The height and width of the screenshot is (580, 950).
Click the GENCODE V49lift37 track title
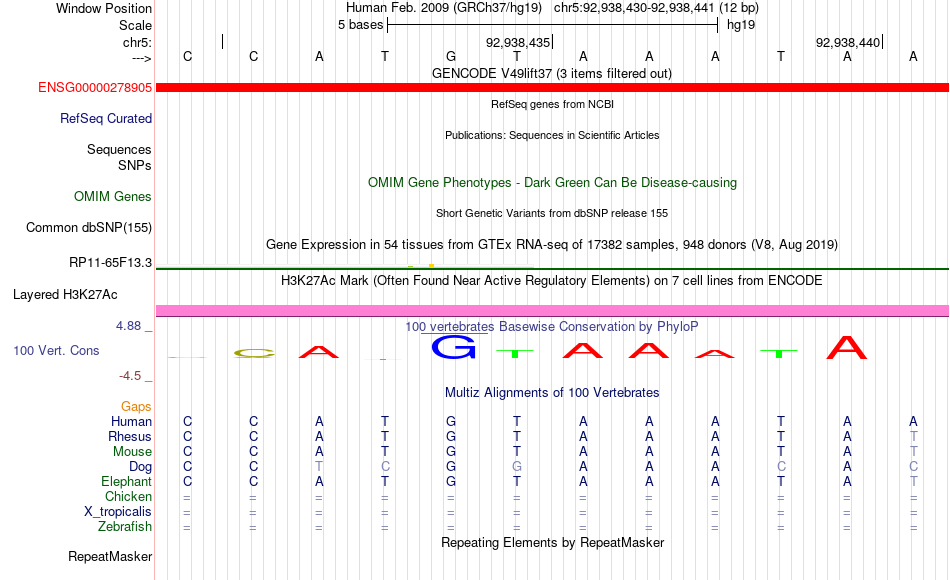[x=551, y=73]
